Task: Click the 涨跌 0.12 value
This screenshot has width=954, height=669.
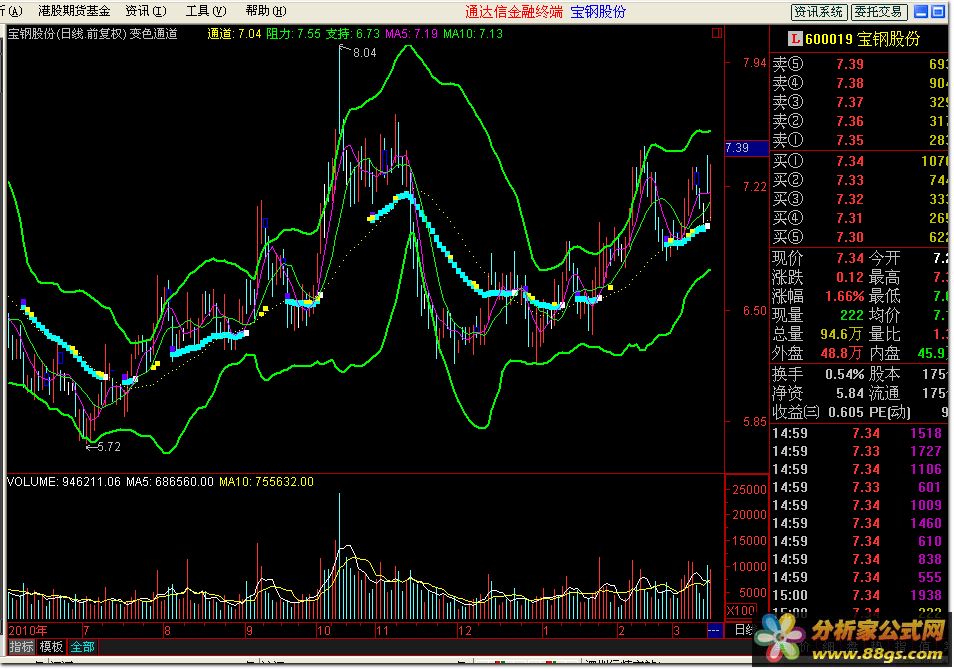Action: tap(850, 277)
